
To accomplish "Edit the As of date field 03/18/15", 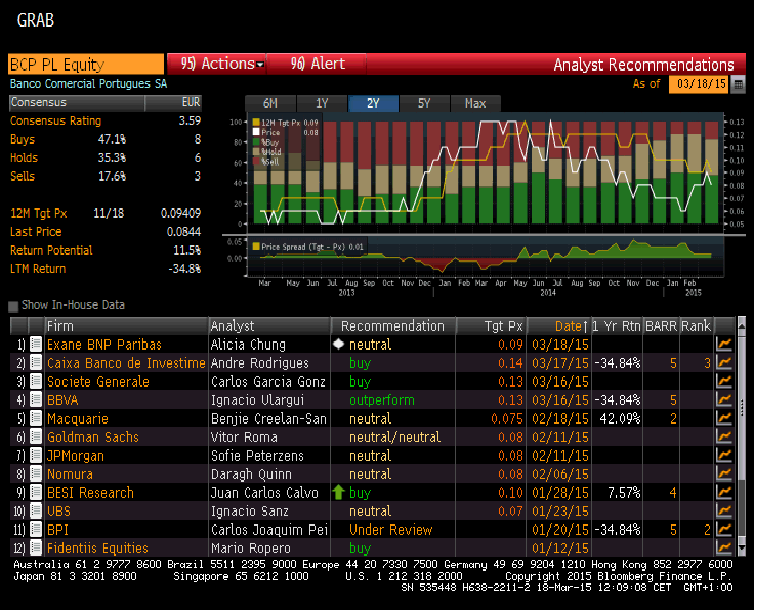I will coord(699,84).
